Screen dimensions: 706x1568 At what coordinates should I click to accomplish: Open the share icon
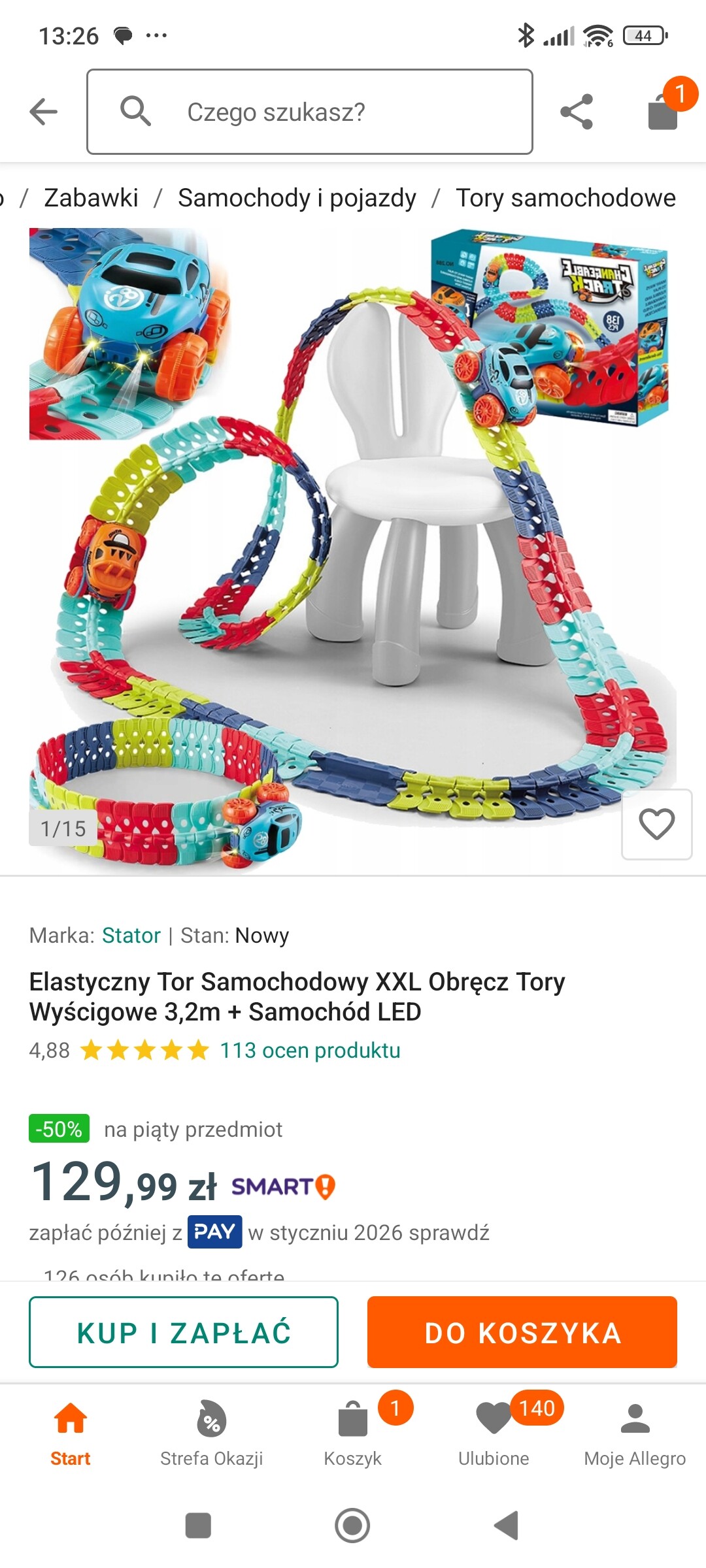point(577,112)
